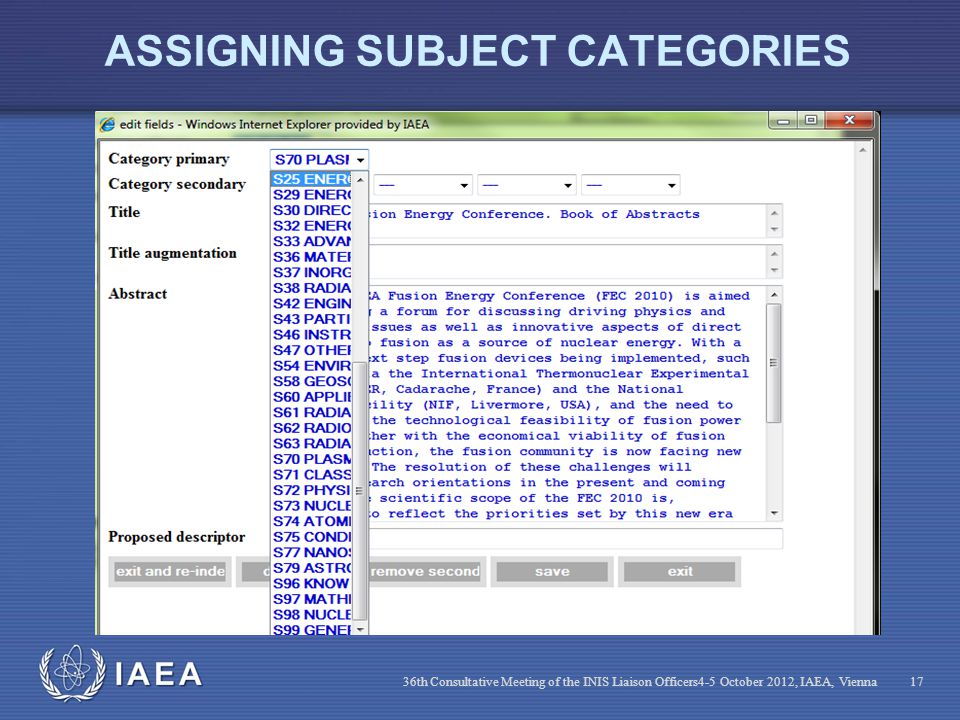Maximize the edit fields window
The width and height of the screenshot is (960, 720).
[811, 121]
